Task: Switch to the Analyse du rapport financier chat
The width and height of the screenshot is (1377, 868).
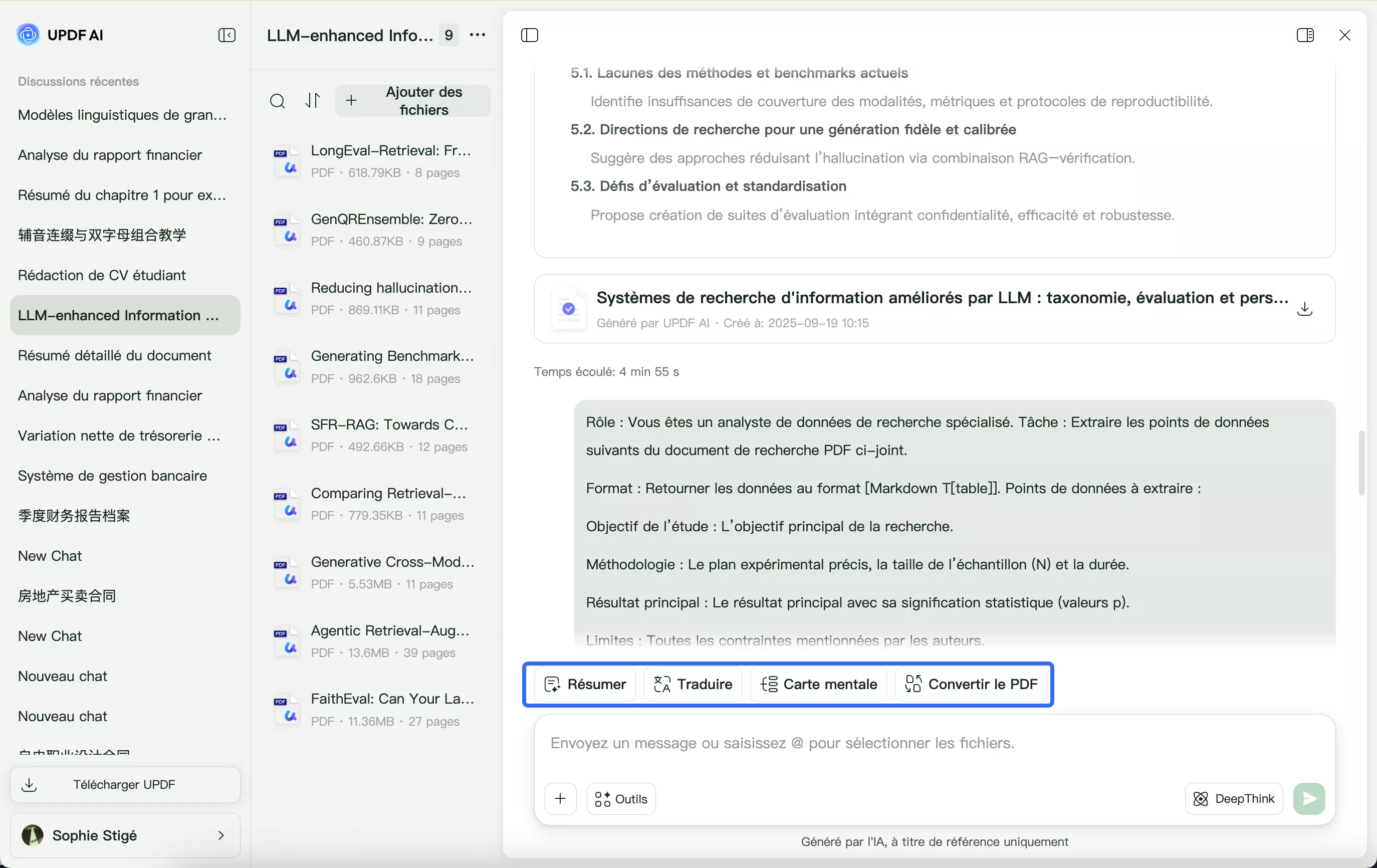Action: click(110, 155)
